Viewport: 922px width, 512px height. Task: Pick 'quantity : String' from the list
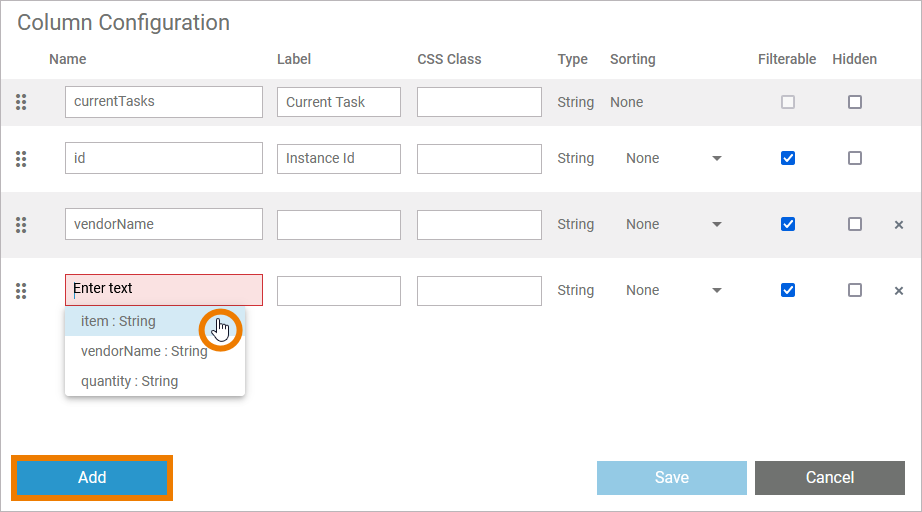(130, 381)
